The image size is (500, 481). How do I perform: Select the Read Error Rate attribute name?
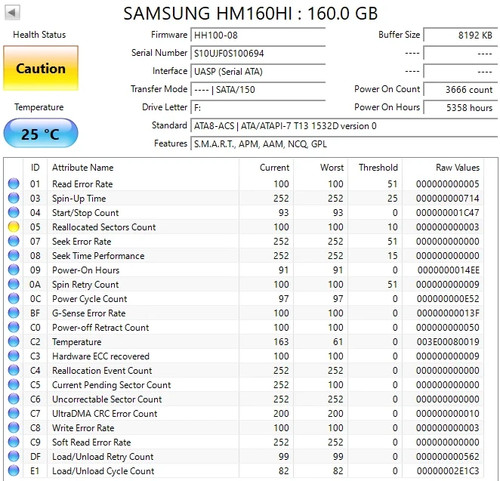(82, 184)
